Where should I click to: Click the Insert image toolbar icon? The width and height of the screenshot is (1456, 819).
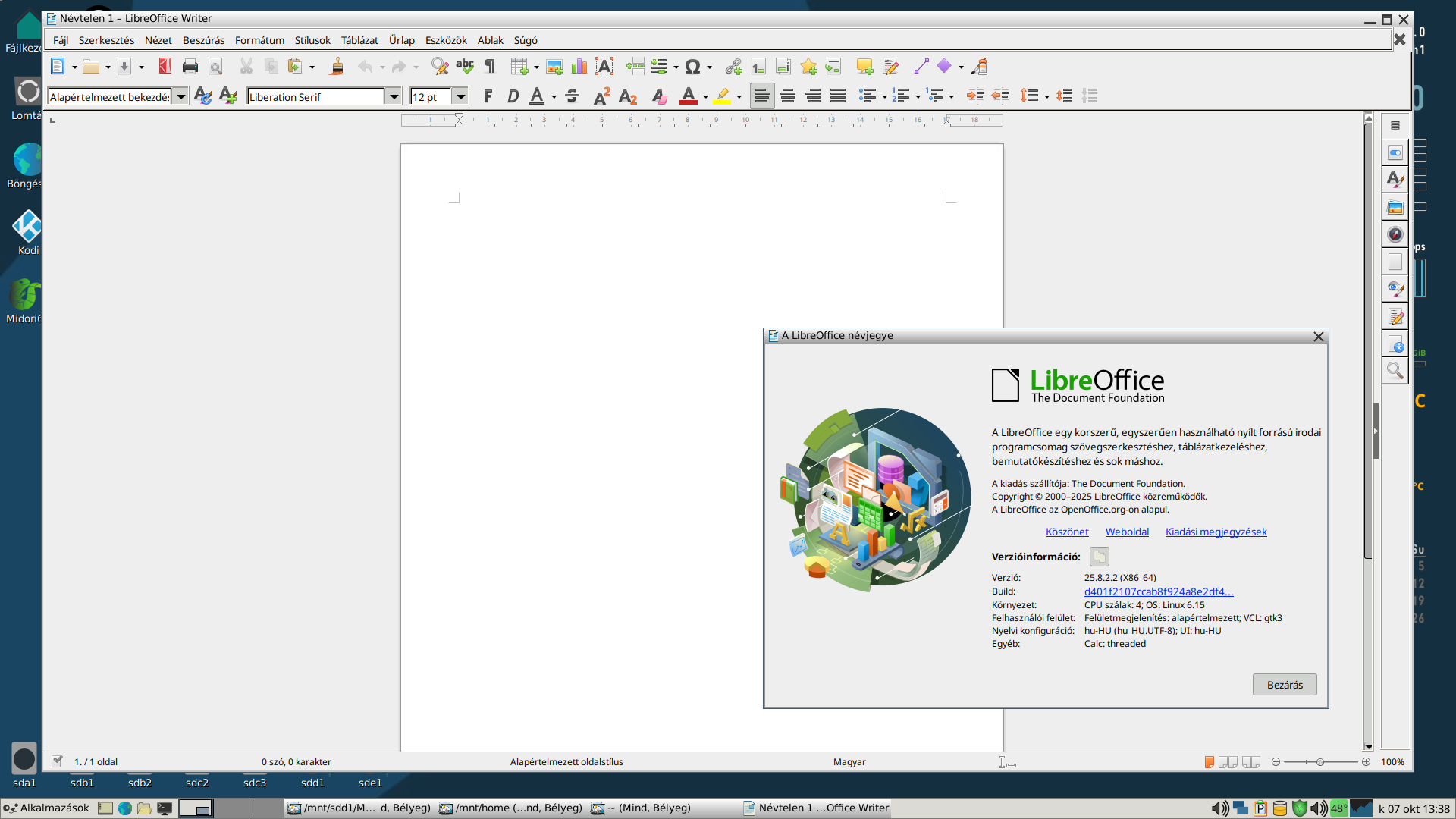coord(554,67)
